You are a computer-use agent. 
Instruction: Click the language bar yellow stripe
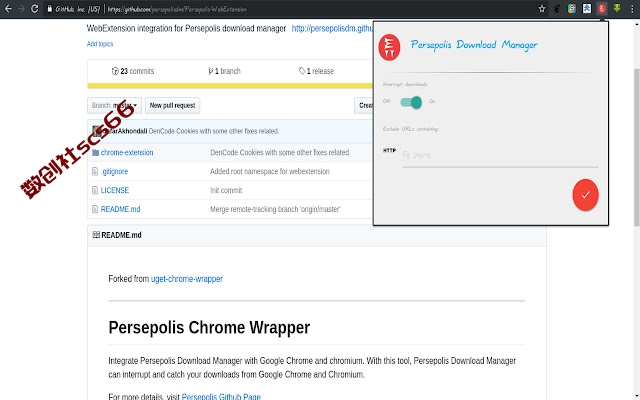(x=230, y=86)
